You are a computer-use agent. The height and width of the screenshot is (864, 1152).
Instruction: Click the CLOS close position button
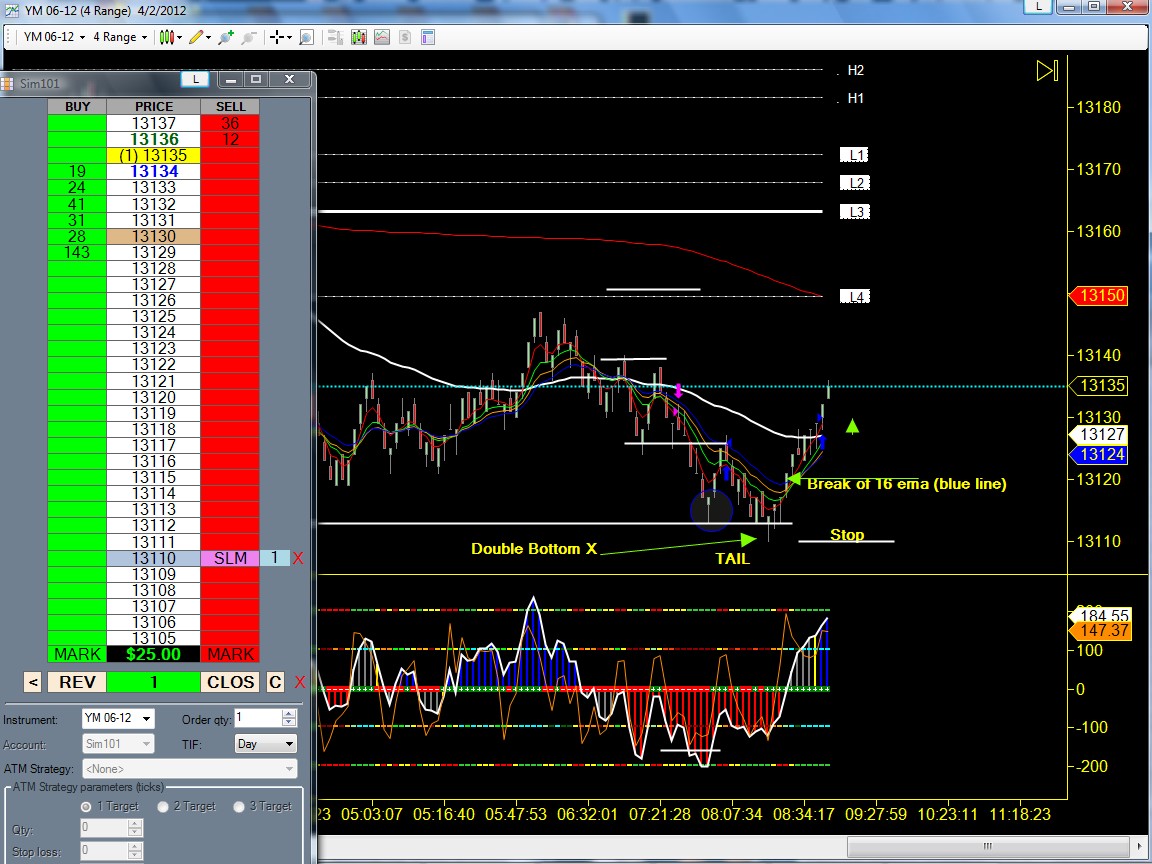click(230, 682)
